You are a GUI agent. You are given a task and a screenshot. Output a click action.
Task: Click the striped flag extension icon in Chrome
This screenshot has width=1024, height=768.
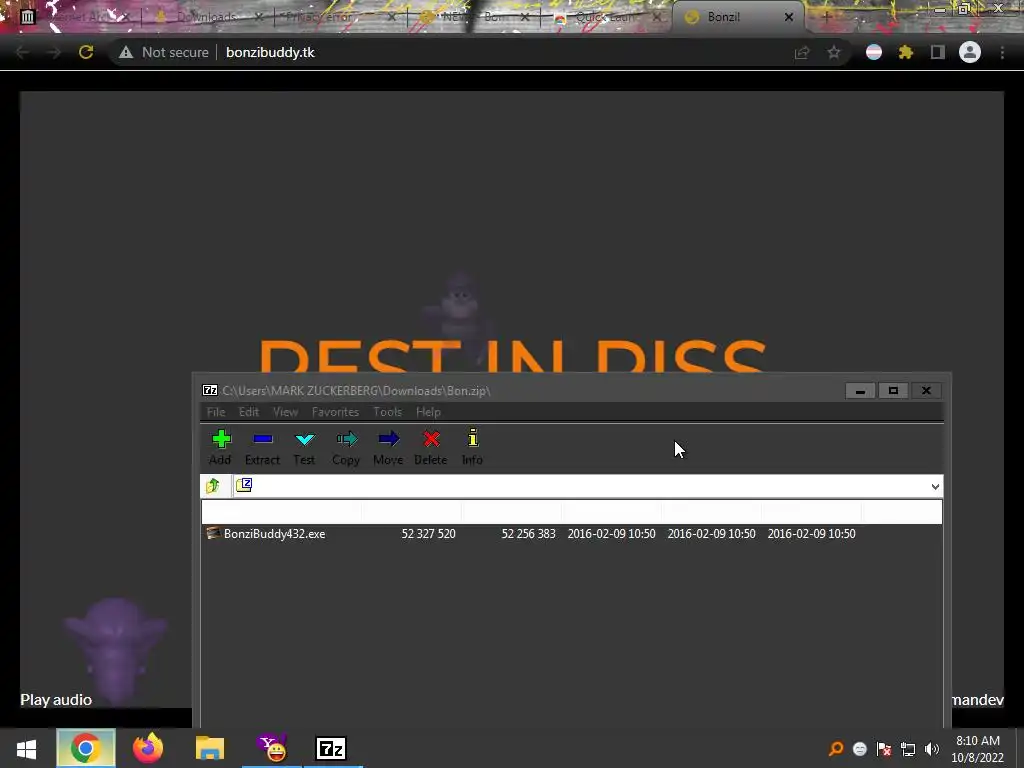[x=874, y=52]
